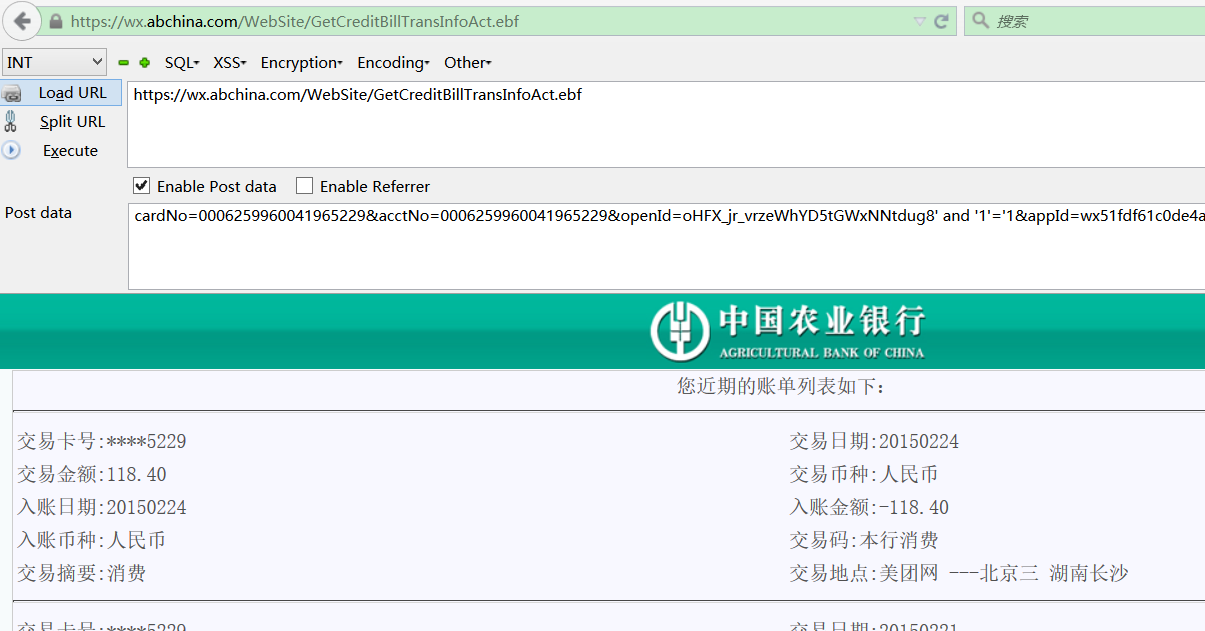
Task: Open the SQL menu
Action: [x=182, y=62]
